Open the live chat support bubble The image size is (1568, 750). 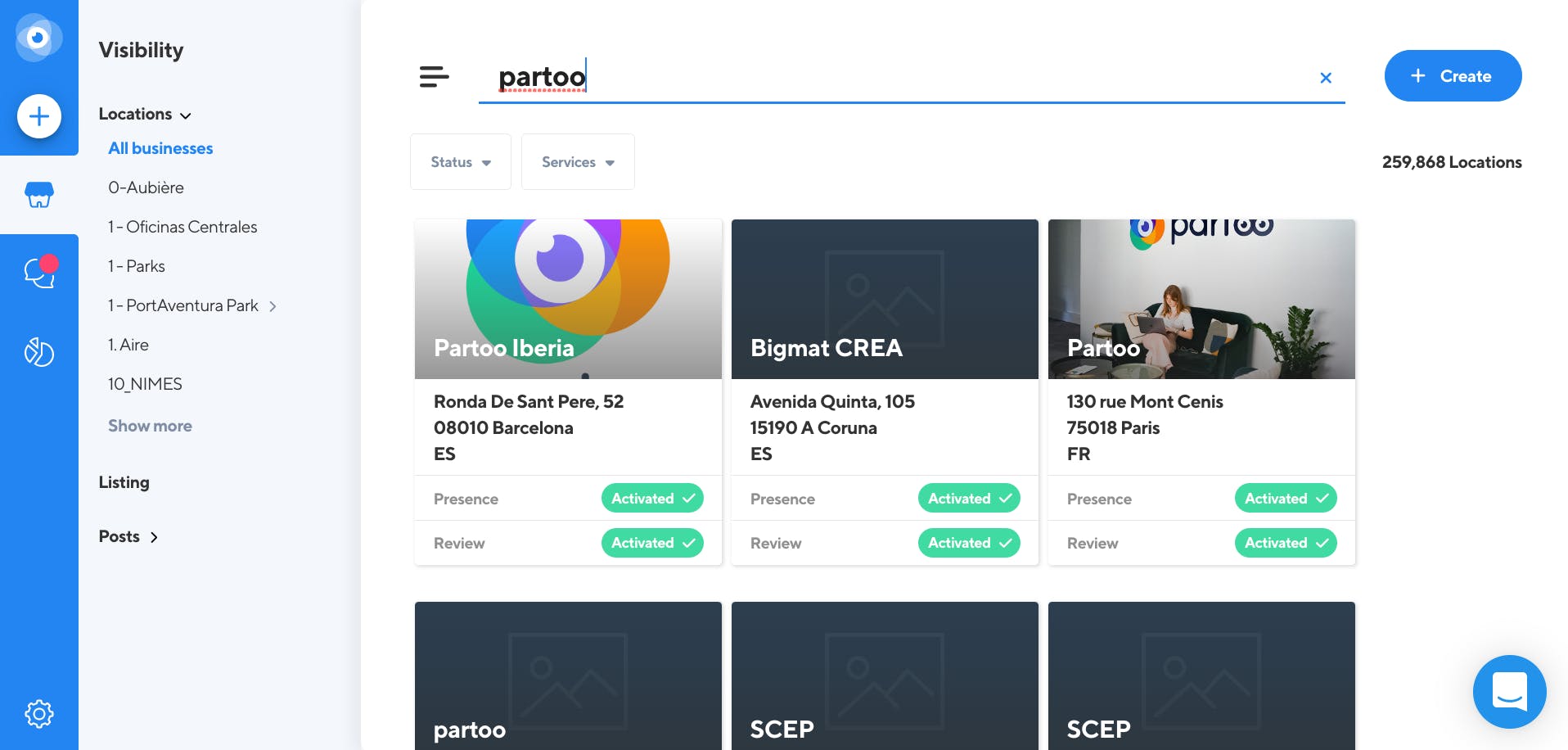tap(1509, 692)
